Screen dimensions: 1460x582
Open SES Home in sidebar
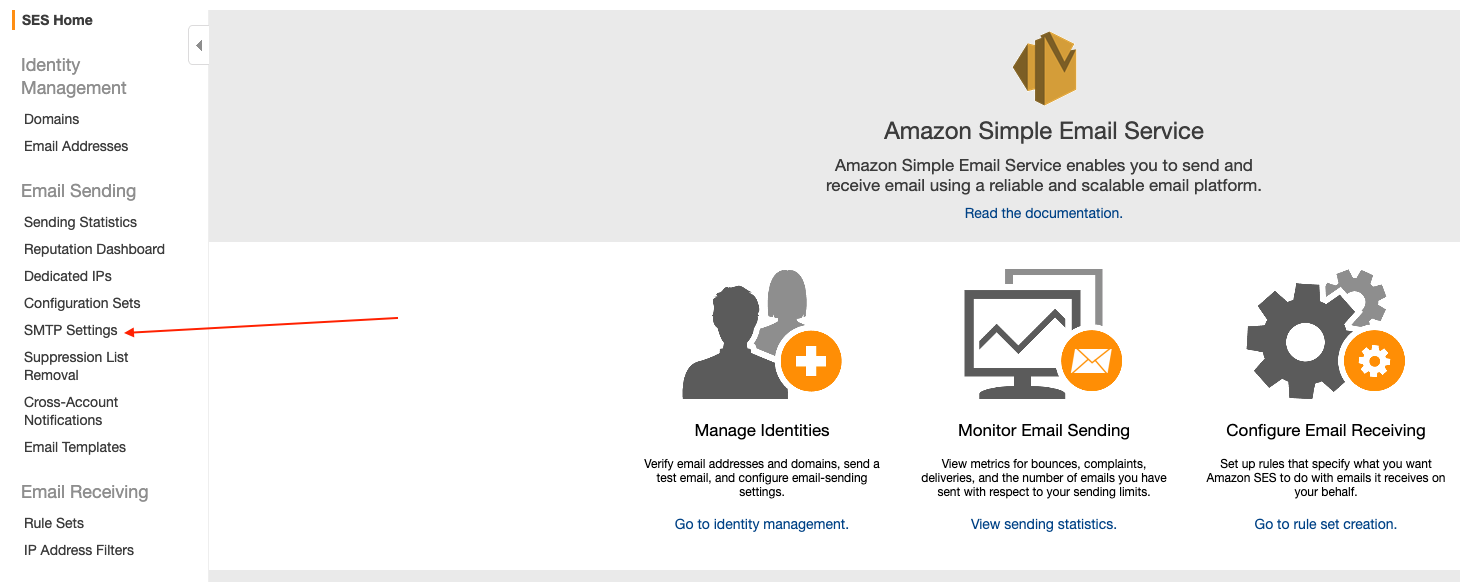click(x=57, y=20)
